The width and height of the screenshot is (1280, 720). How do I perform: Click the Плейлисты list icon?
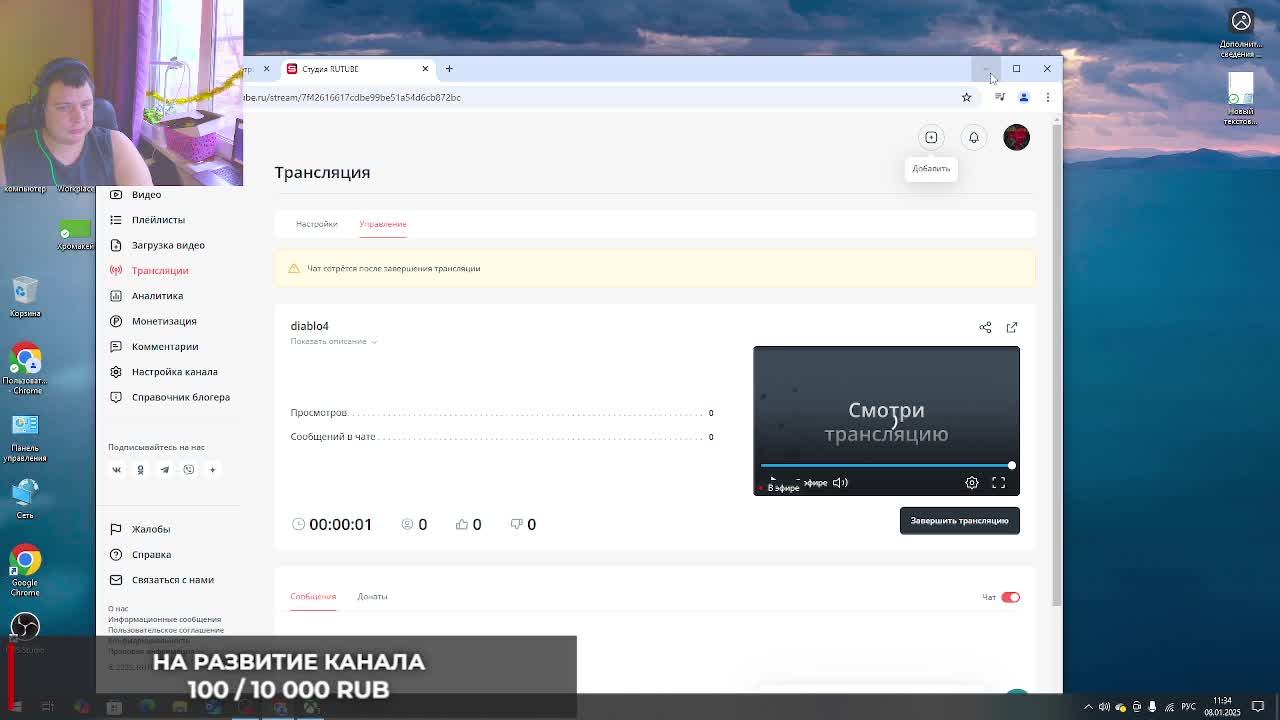[116, 220]
